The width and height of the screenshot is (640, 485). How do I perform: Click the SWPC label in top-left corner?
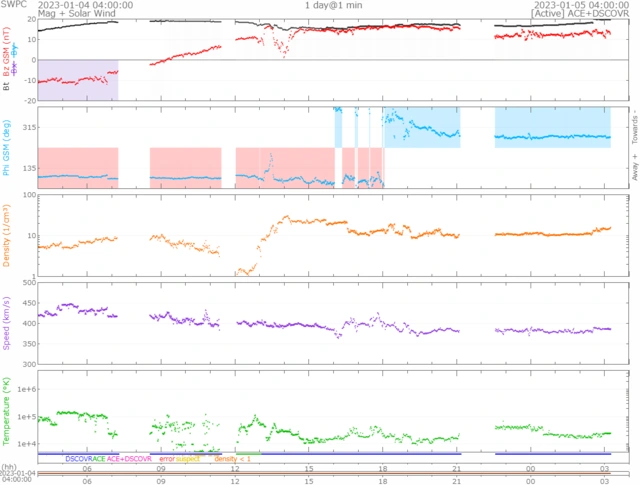(13, 4)
